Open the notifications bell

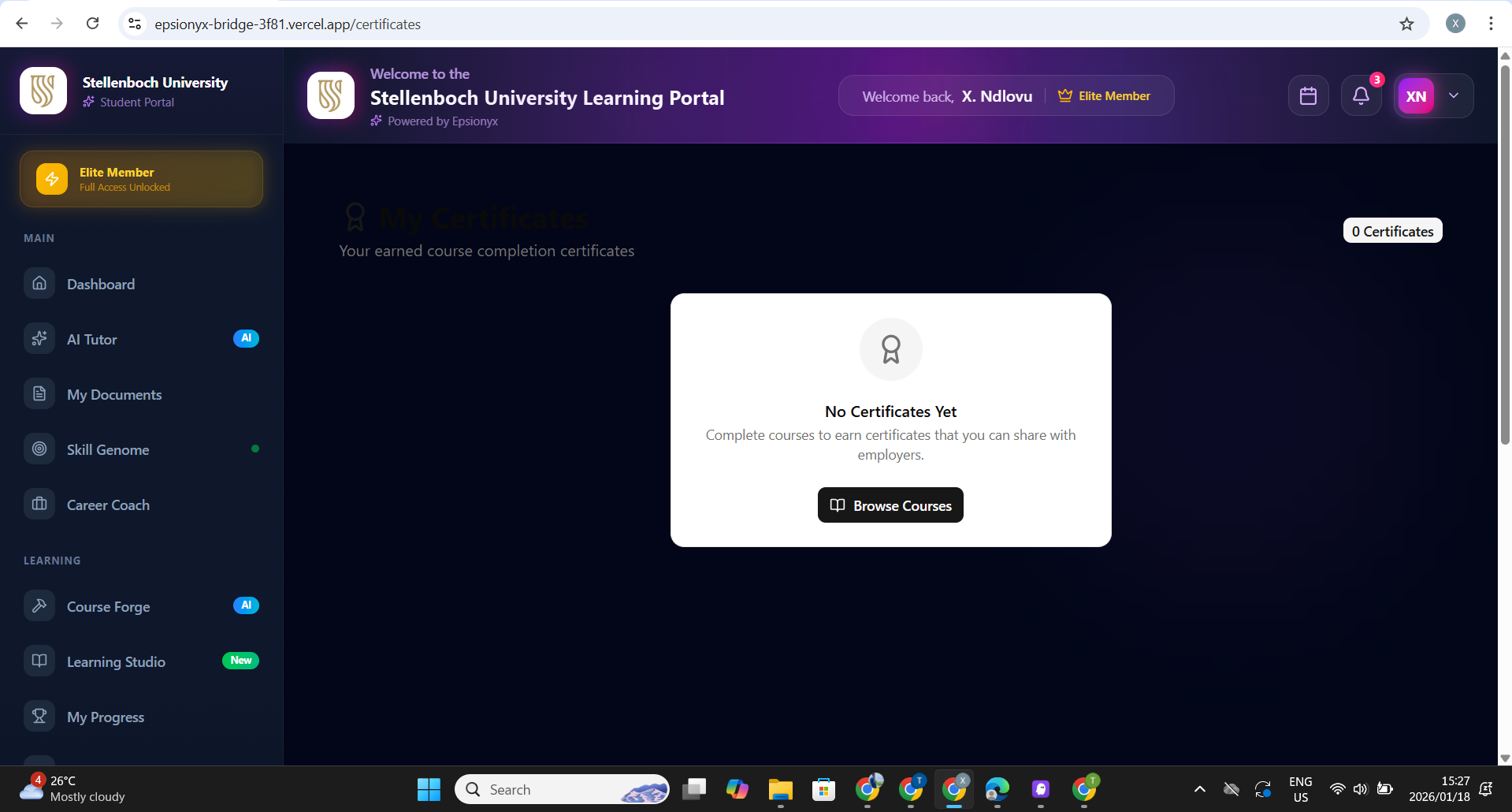click(x=1361, y=96)
